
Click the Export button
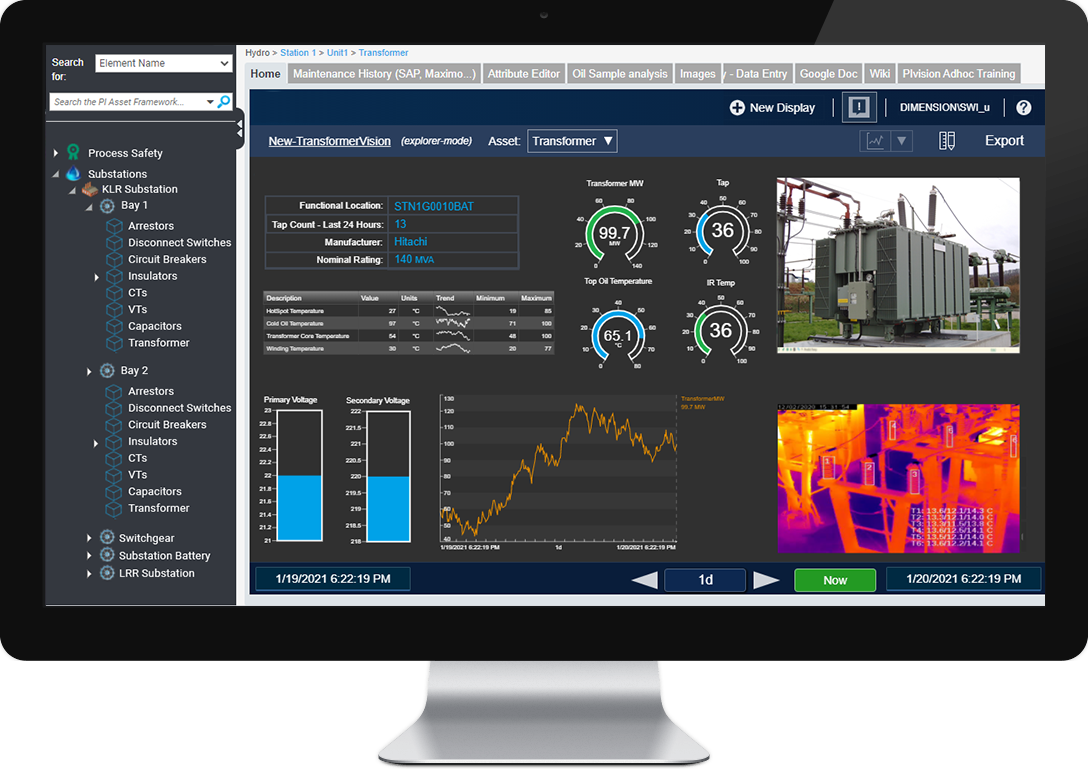pos(1004,141)
